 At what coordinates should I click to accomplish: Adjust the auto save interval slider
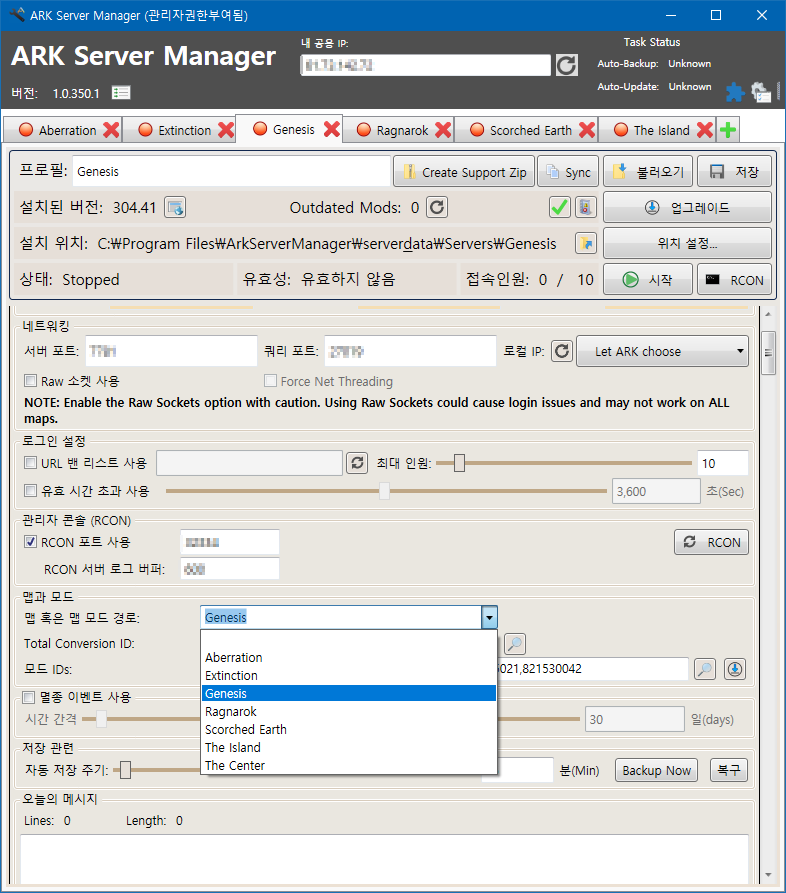pos(125,771)
